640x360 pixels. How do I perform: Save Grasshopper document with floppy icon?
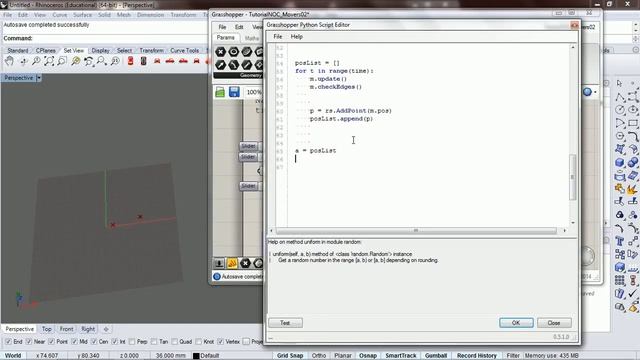click(234, 92)
